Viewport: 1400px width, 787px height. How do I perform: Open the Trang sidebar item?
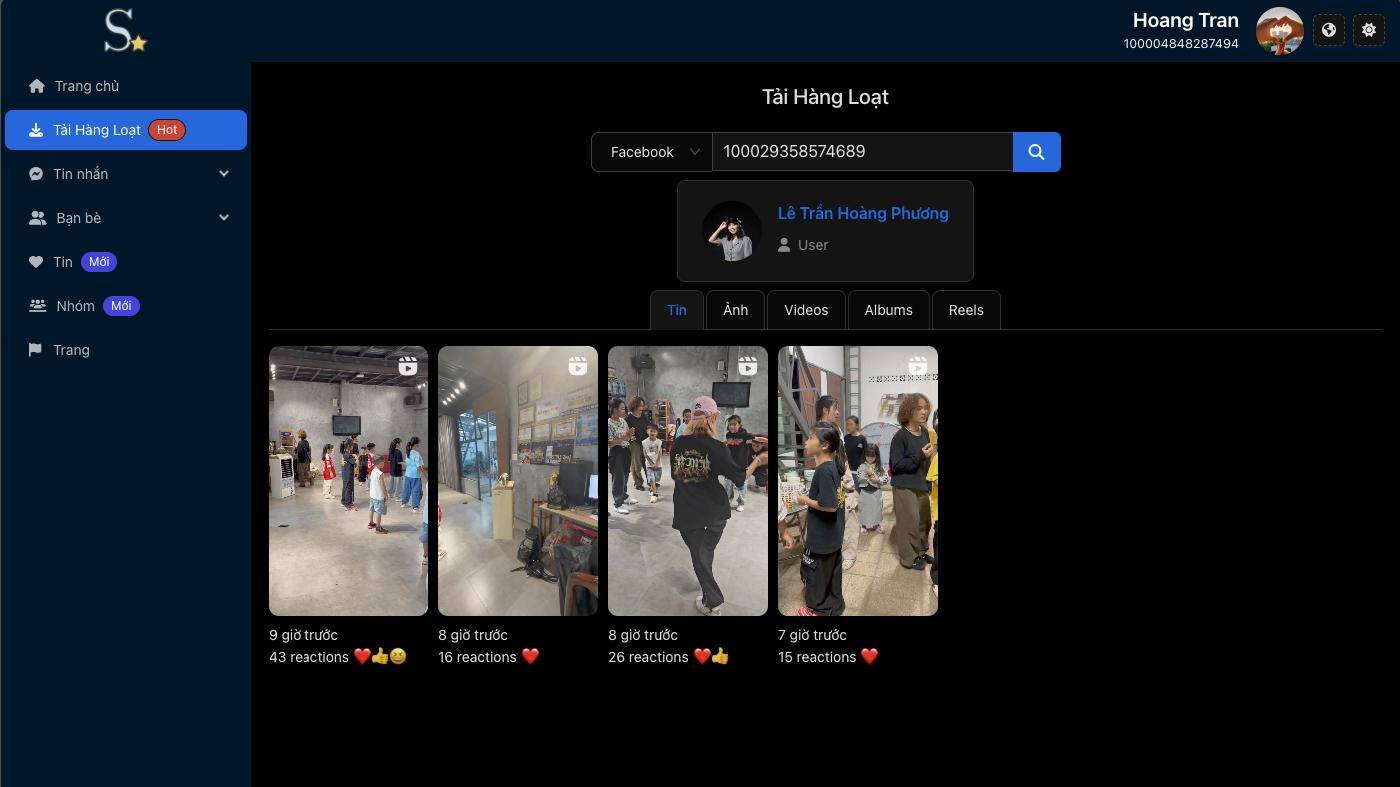126,350
